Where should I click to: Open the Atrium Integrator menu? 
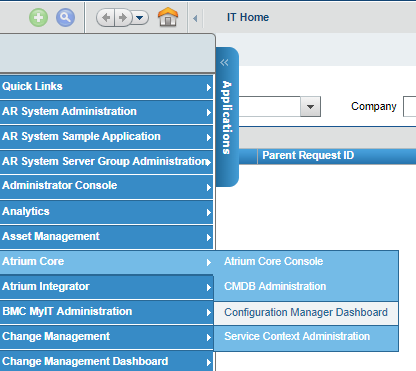point(106,287)
